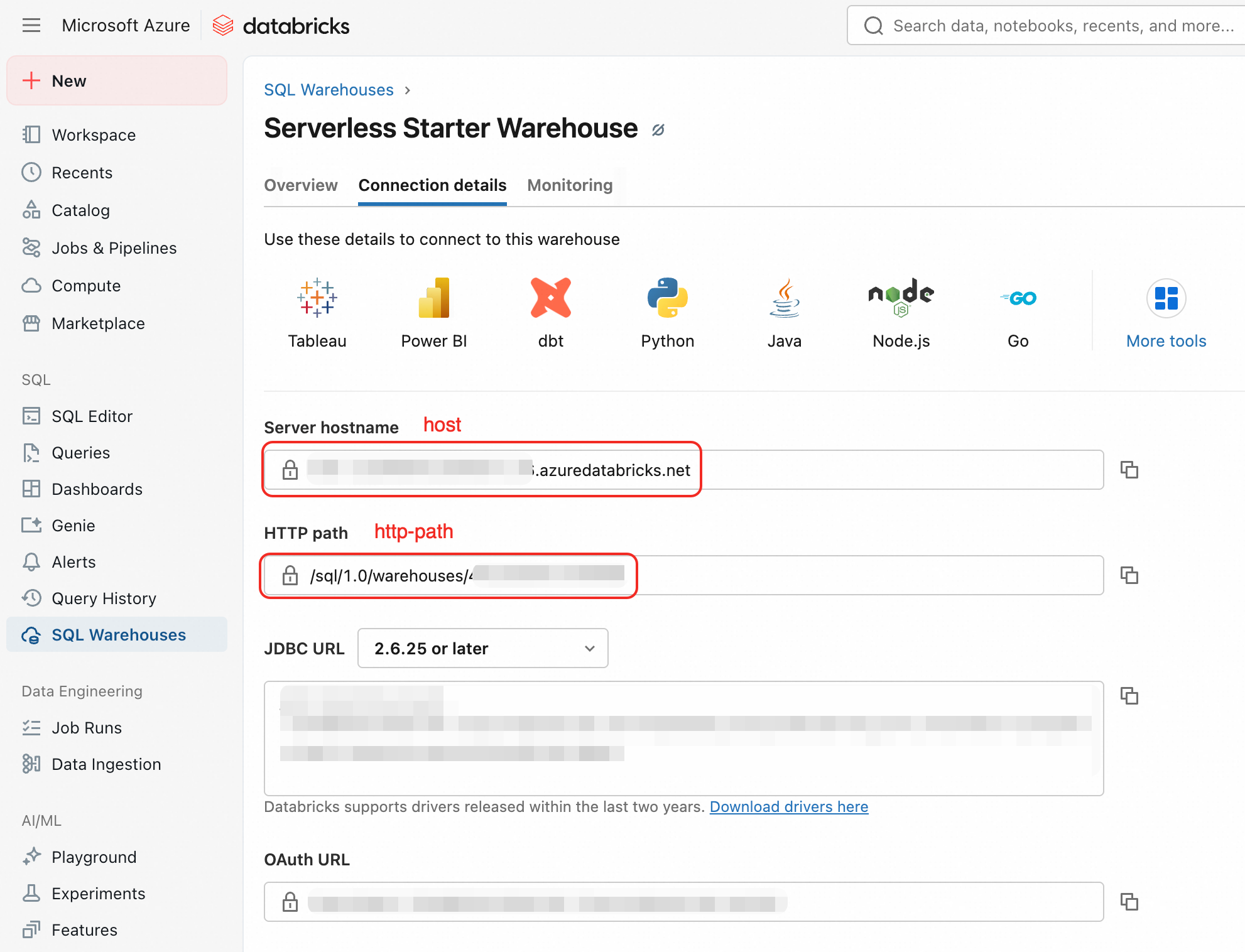This screenshot has height=952, width=1245.
Task: Open the Node.js connection option
Action: pyautogui.click(x=901, y=298)
